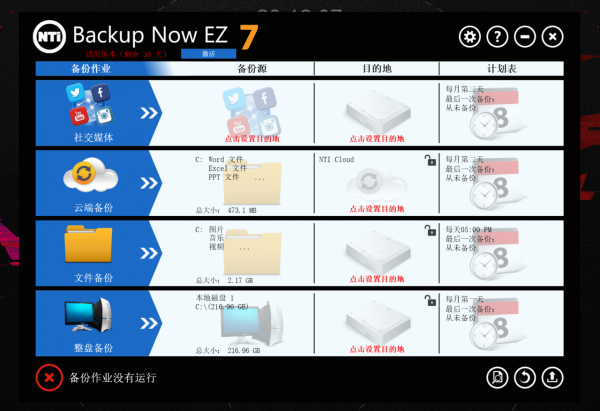The width and height of the screenshot is (600, 411).
Task: Click the 备份作业 column header tab
Action: click(x=91, y=69)
